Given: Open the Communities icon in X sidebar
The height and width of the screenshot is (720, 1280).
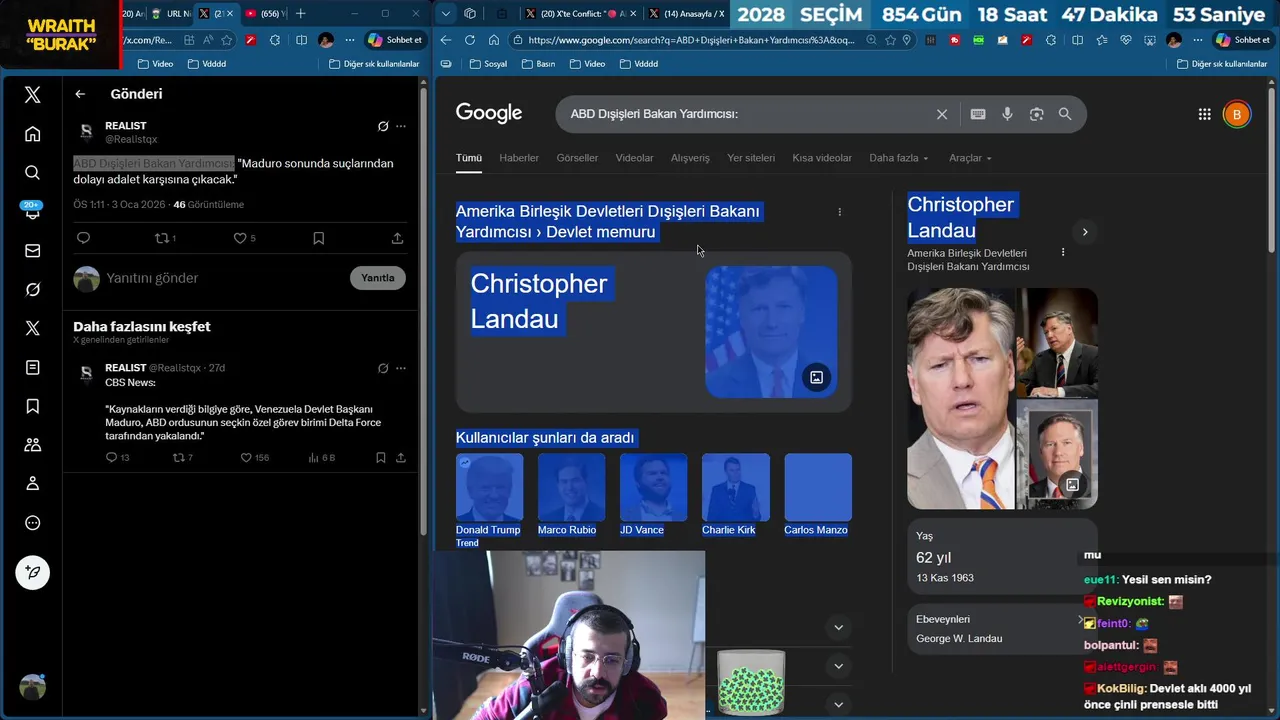Looking at the screenshot, I should 32,445.
